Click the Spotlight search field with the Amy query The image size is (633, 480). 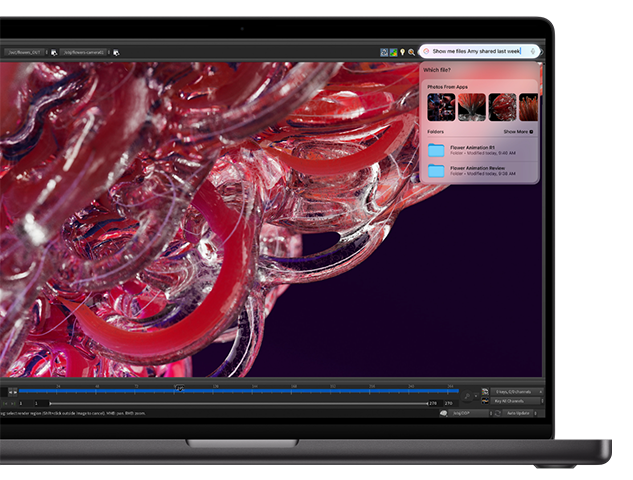coord(480,51)
